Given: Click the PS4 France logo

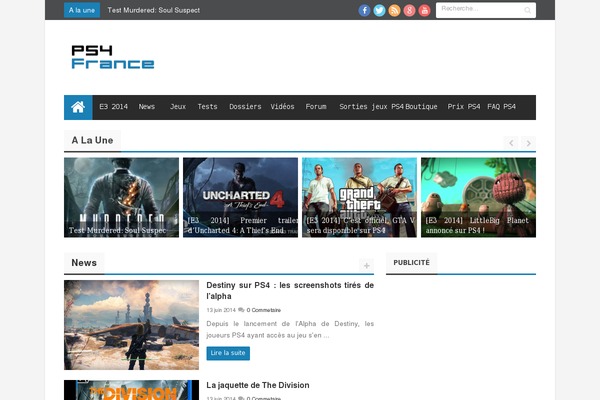Looking at the screenshot, I should click(x=112, y=57).
